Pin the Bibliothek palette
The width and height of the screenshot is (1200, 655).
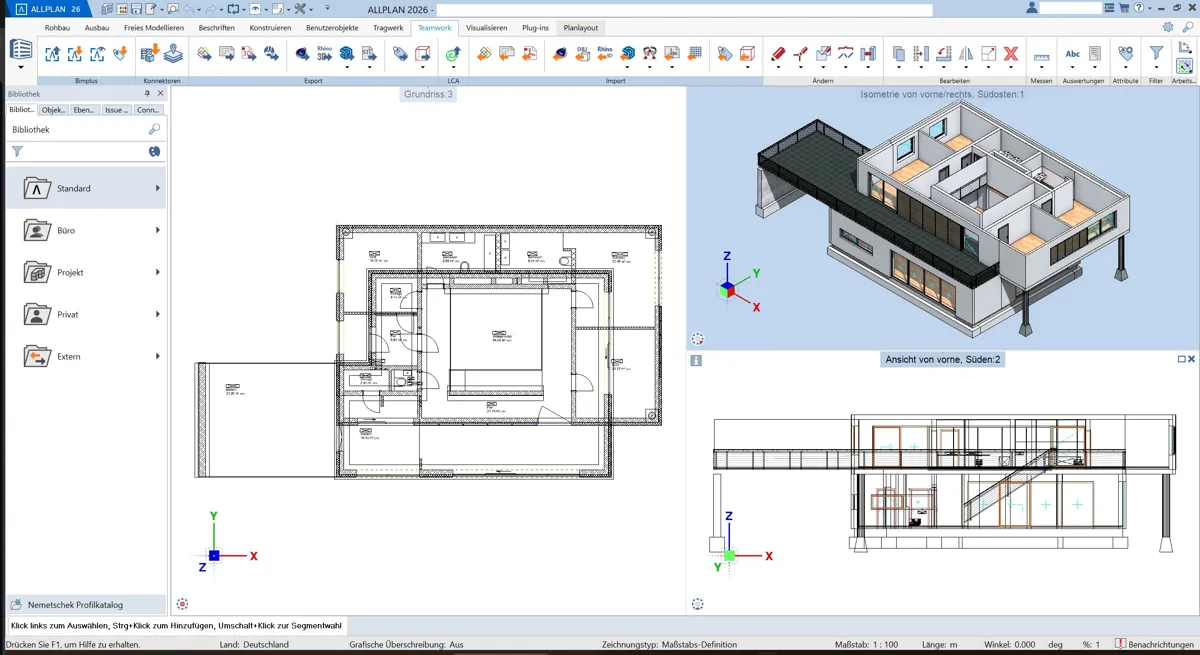coord(148,93)
